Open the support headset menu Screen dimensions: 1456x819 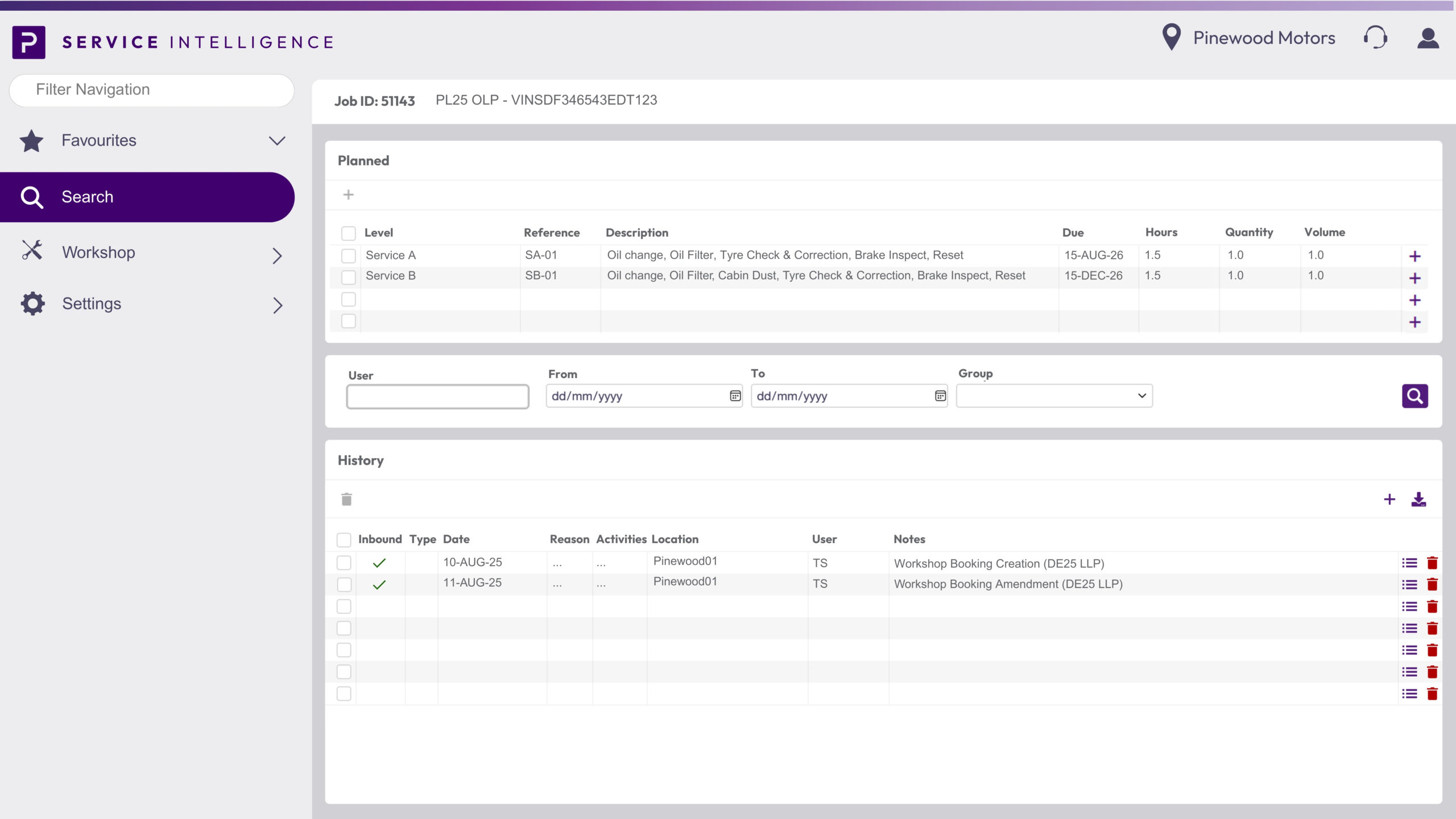coord(1376,38)
